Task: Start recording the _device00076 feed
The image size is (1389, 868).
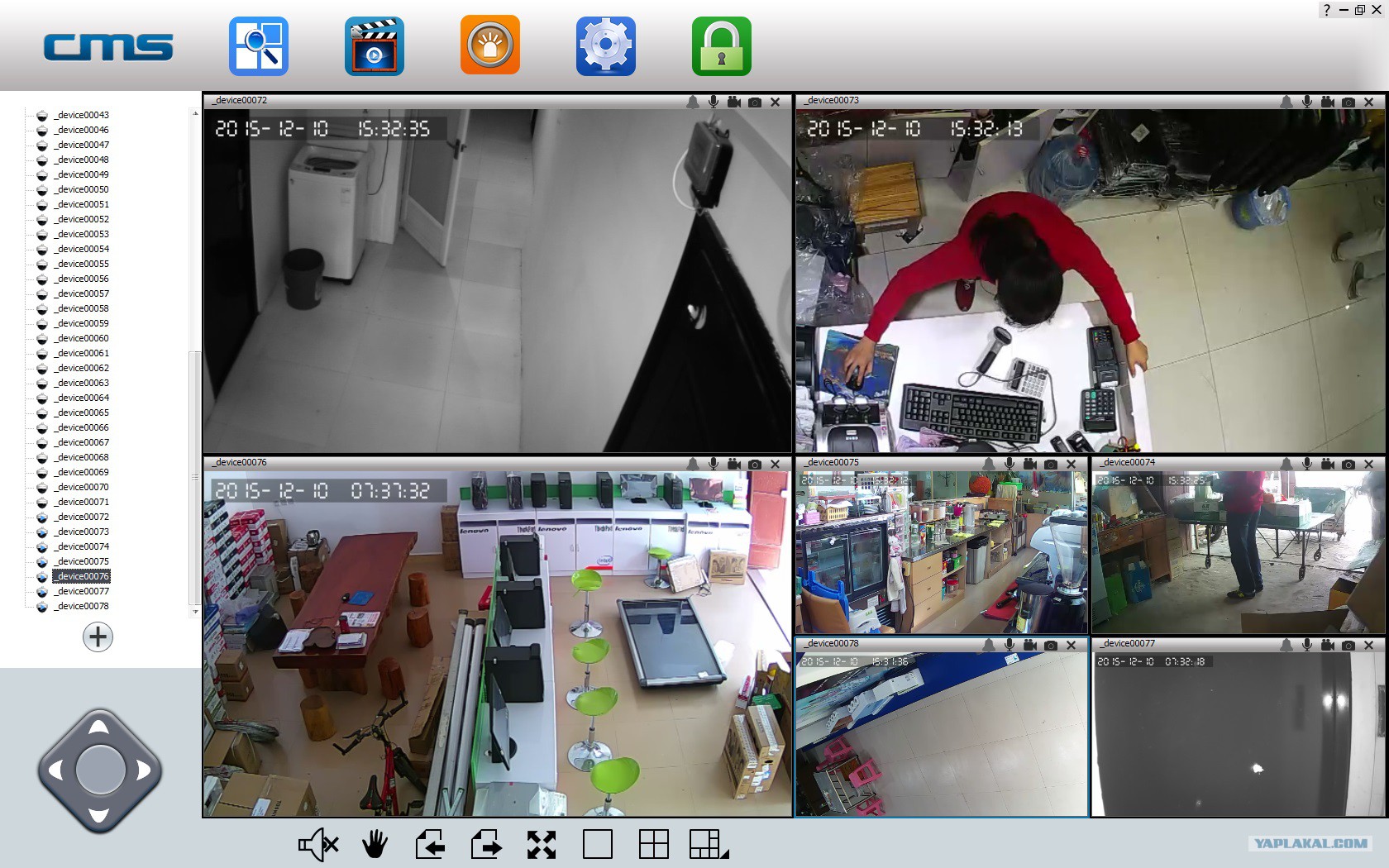Action: click(734, 464)
